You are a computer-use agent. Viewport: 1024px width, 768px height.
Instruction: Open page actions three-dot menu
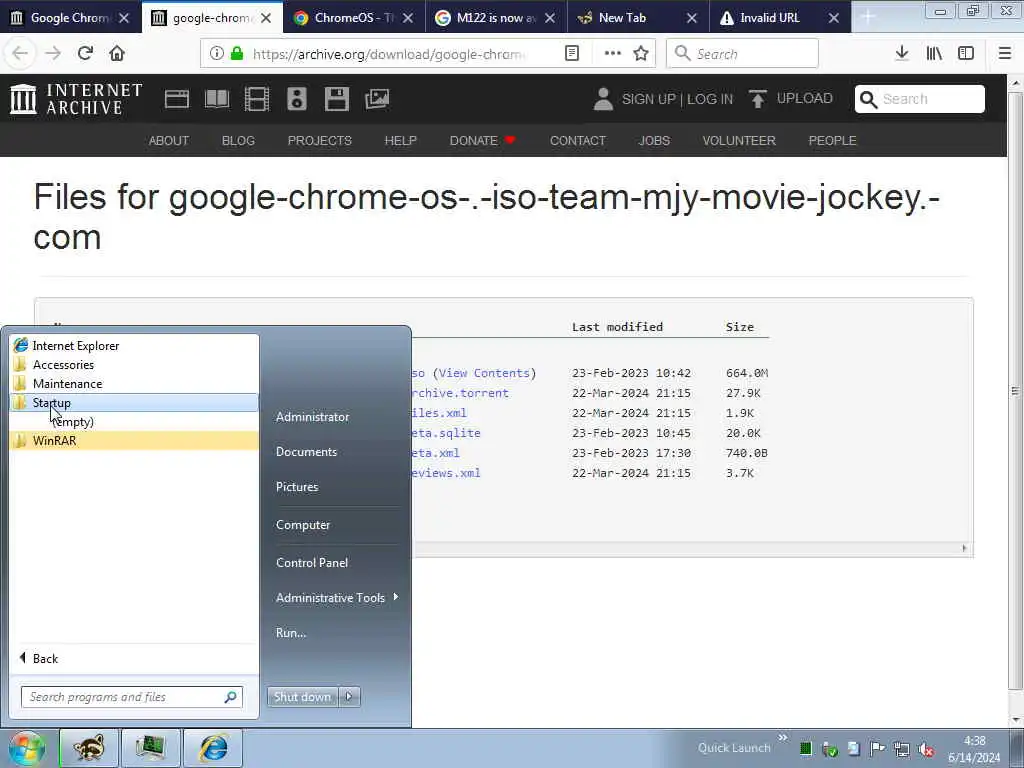pos(613,54)
